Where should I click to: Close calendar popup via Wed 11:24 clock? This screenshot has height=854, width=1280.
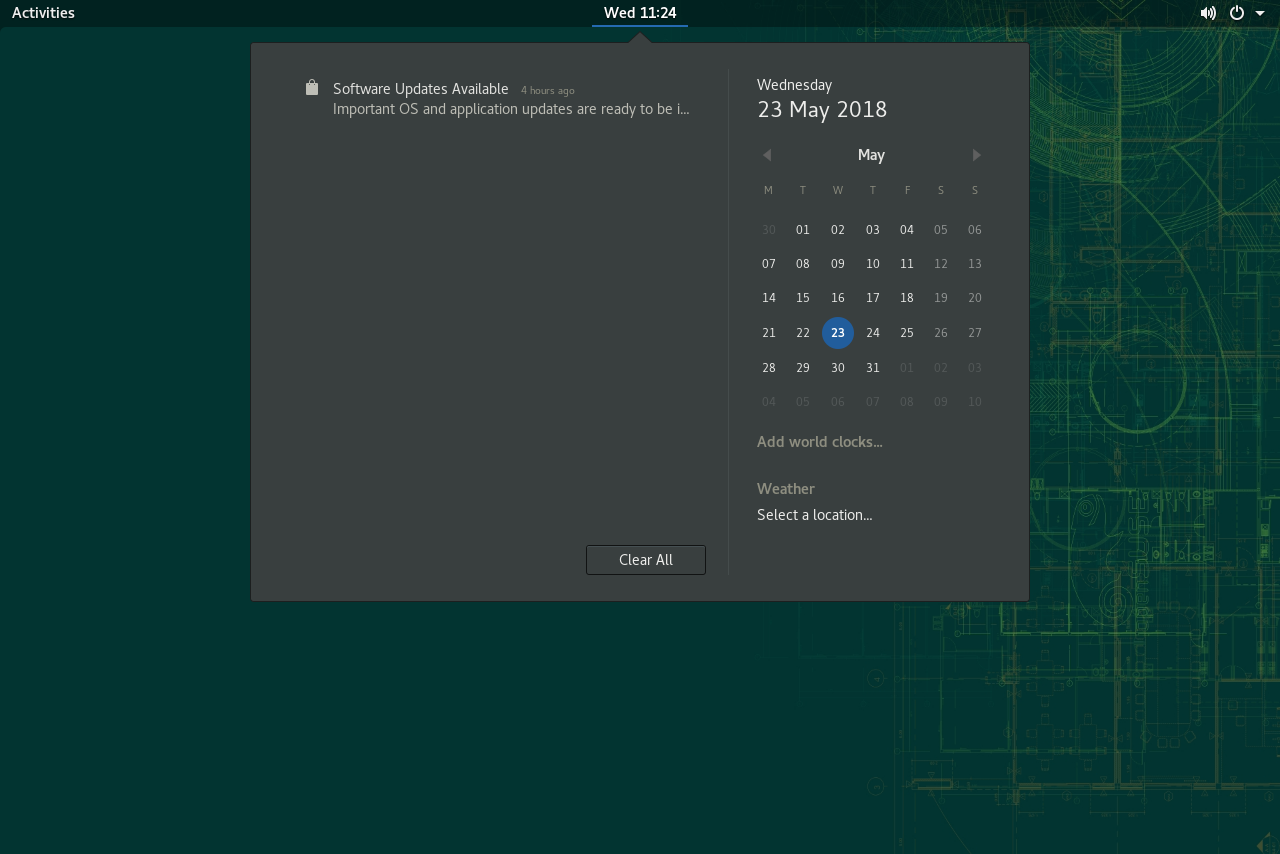click(640, 13)
